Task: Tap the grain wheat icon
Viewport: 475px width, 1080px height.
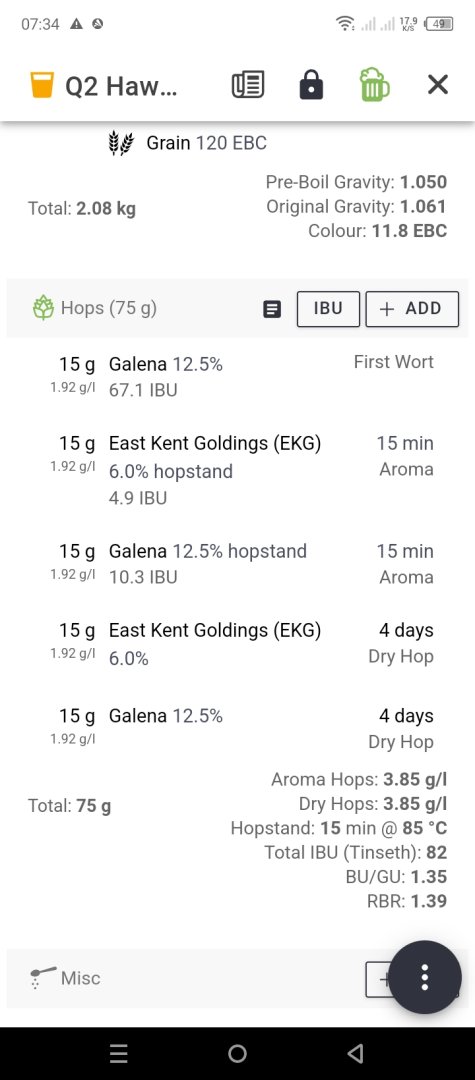Action: point(120,143)
